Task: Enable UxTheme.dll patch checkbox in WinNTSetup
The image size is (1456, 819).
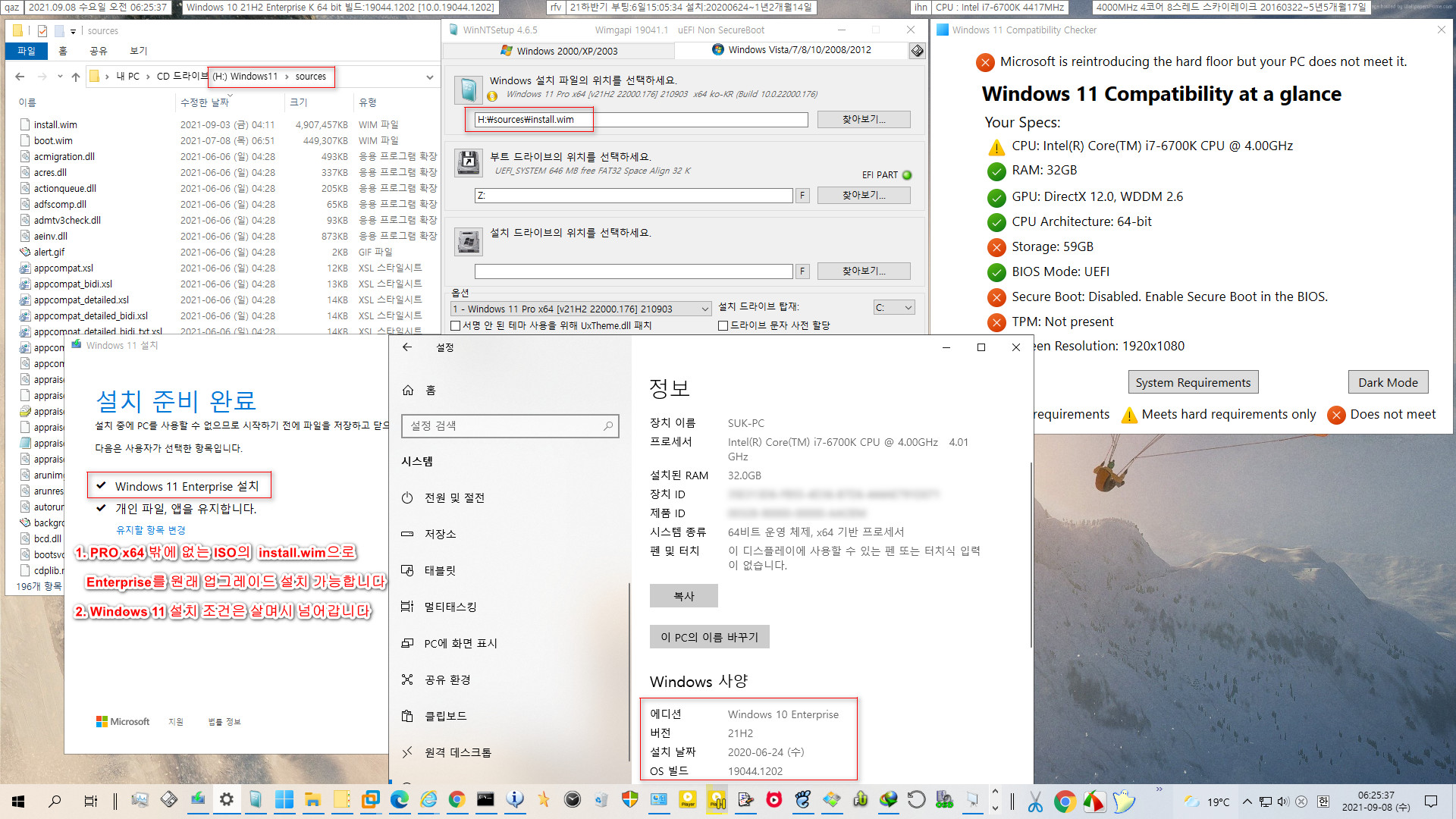Action: tap(456, 326)
